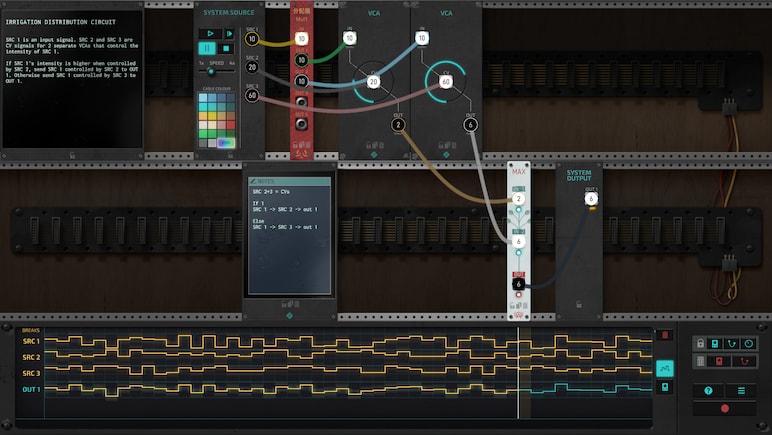The image size is (772, 435).
Task: Toggle the waveform graph view button
Action: (x=665, y=368)
